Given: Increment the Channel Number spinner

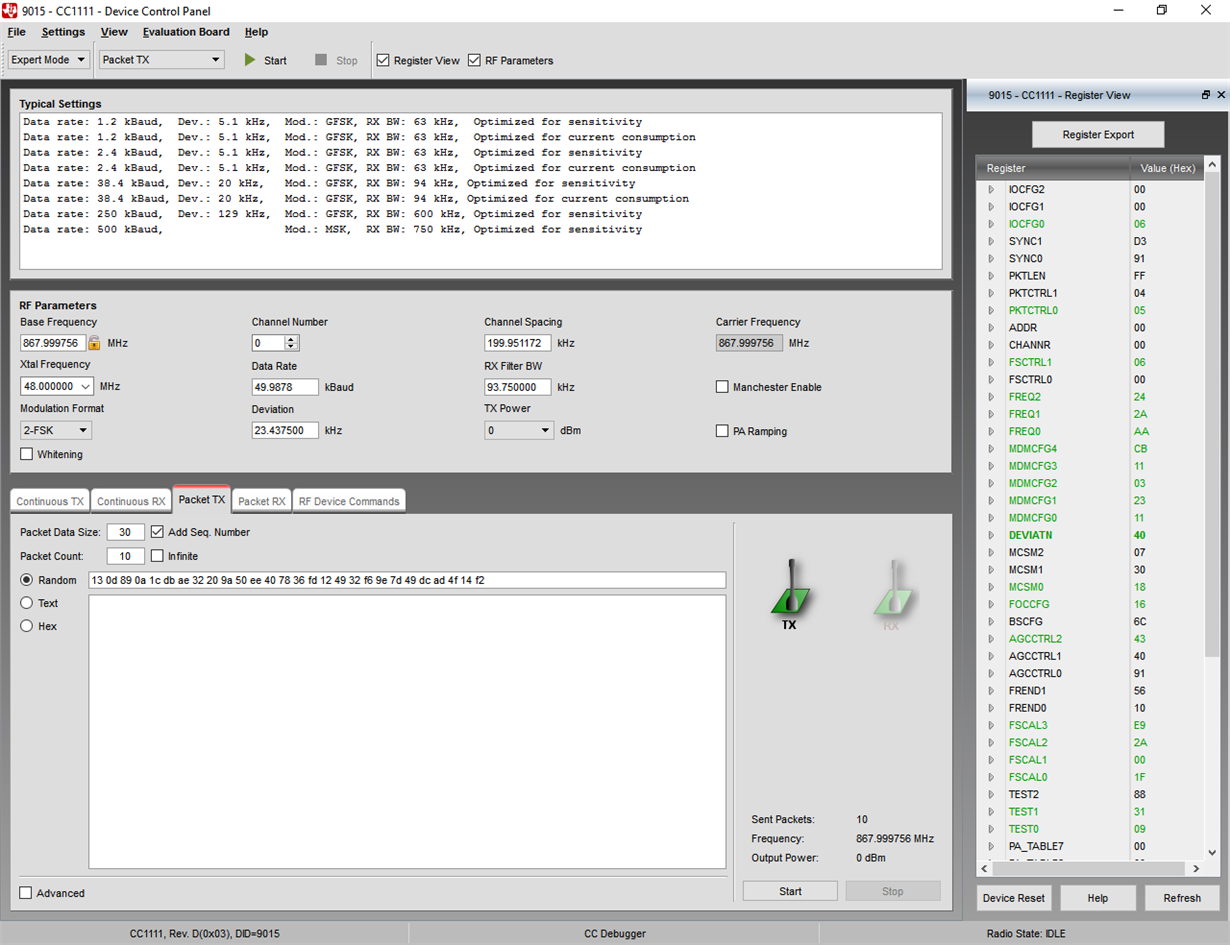Looking at the screenshot, I should pyautogui.click(x=291, y=339).
